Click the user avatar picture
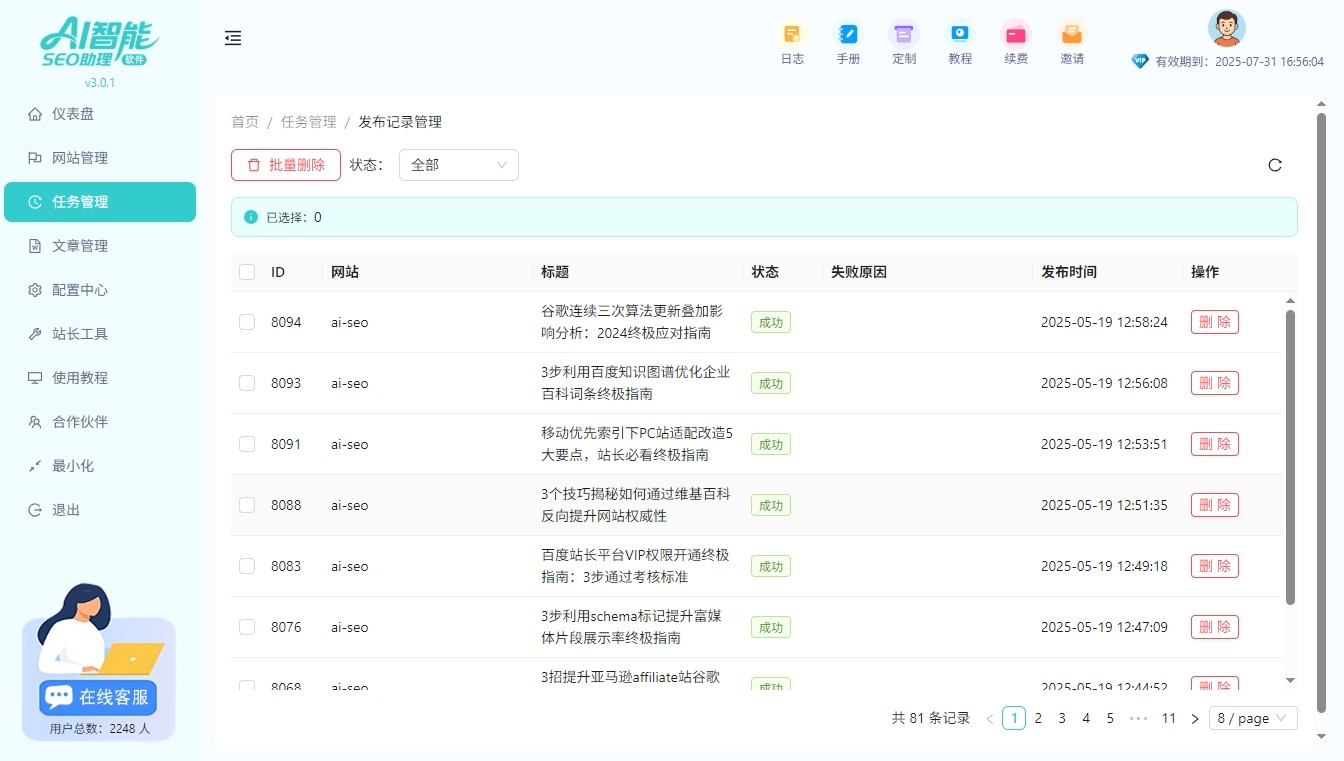Image resolution: width=1344 pixels, height=761 pixels. [x=1226, y=28]
